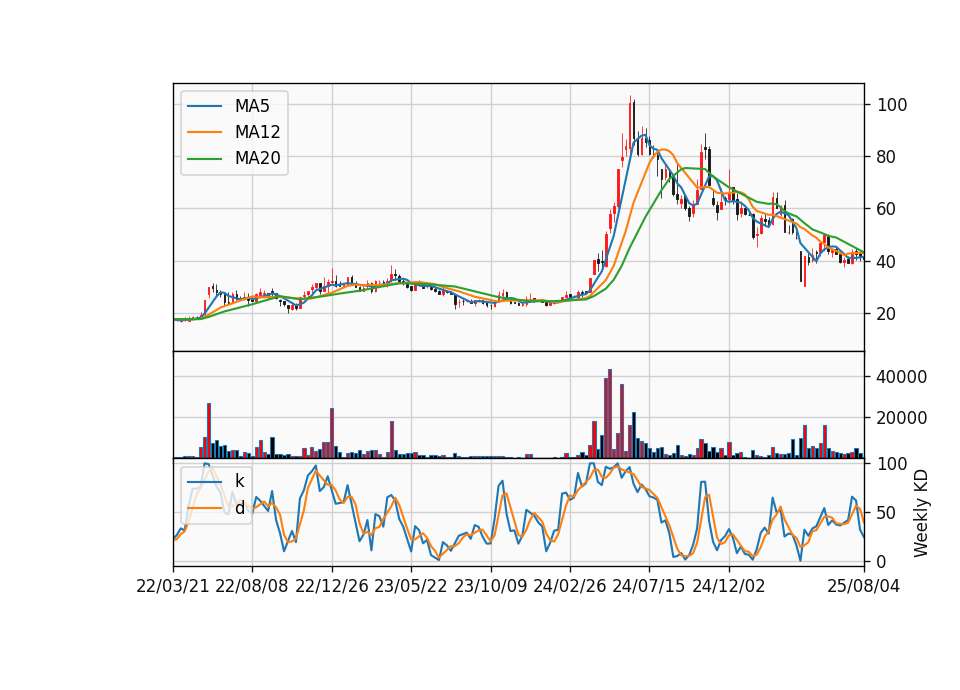Click the green MA20 legend line sample

pos(204,159)
